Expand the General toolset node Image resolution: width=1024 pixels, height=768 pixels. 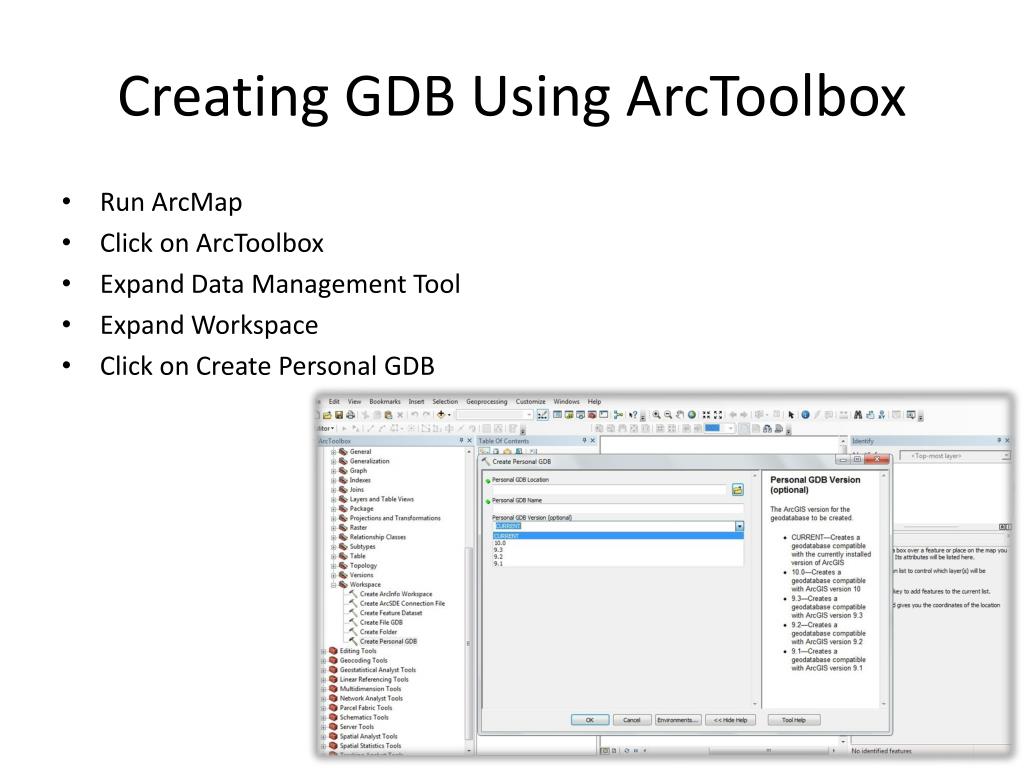coord(333,452)
